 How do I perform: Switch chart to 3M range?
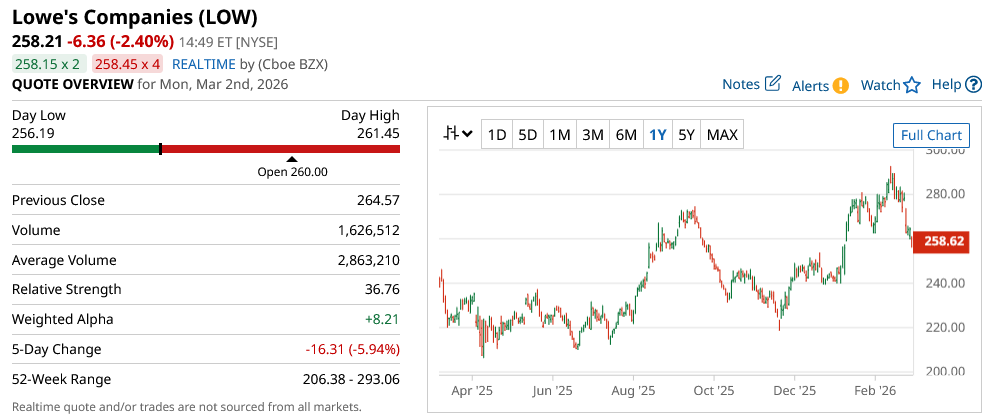(x=593, y=135)
